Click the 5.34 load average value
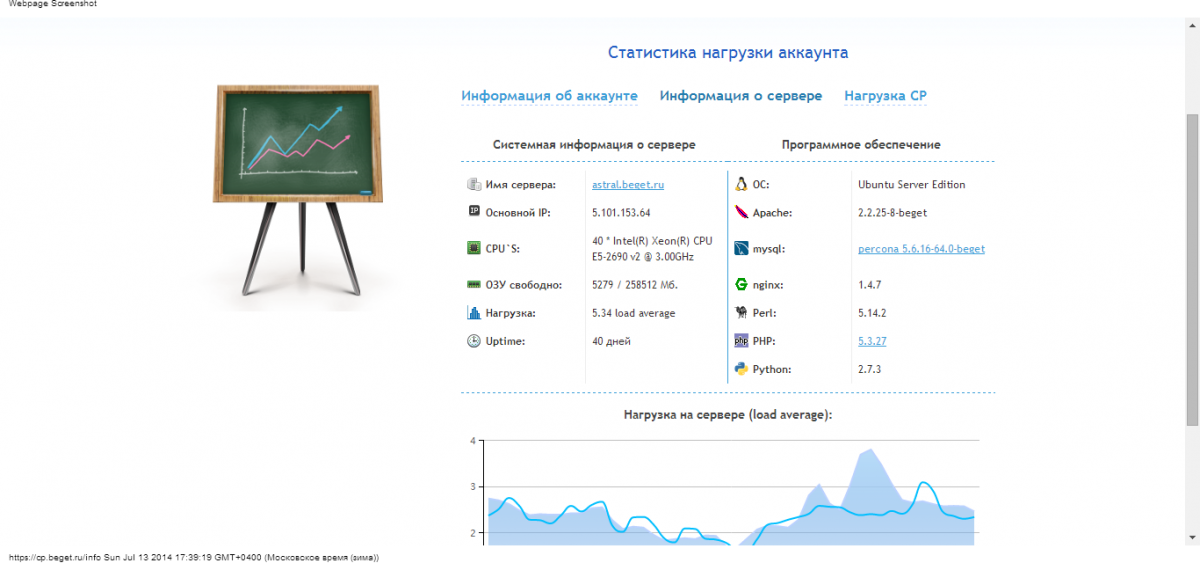This screenshot has height=563, width=1200. 633,313
